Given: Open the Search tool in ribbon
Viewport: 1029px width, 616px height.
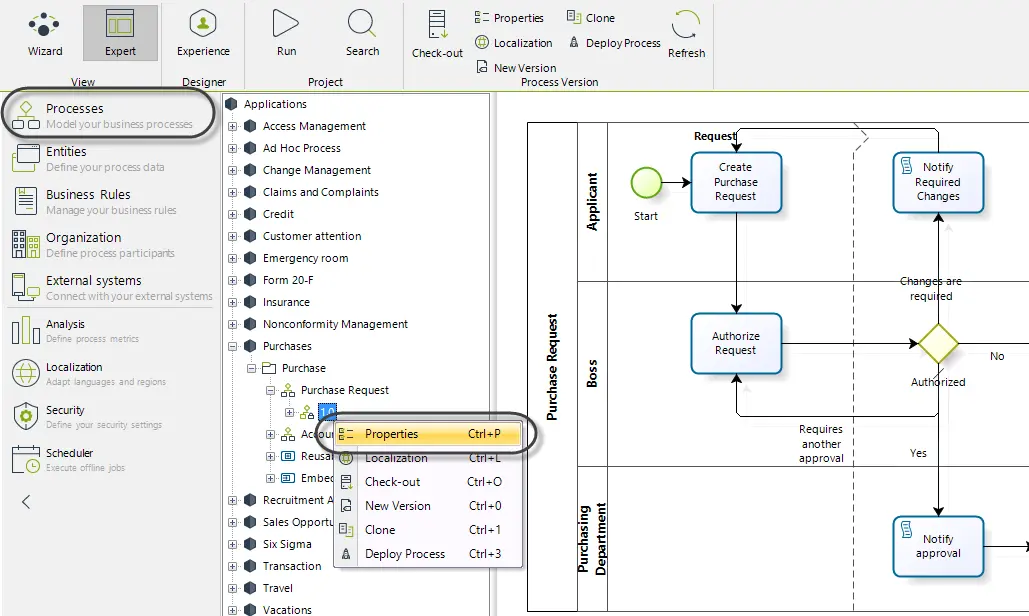Looking at the screenshot, I should coord(362,33).
